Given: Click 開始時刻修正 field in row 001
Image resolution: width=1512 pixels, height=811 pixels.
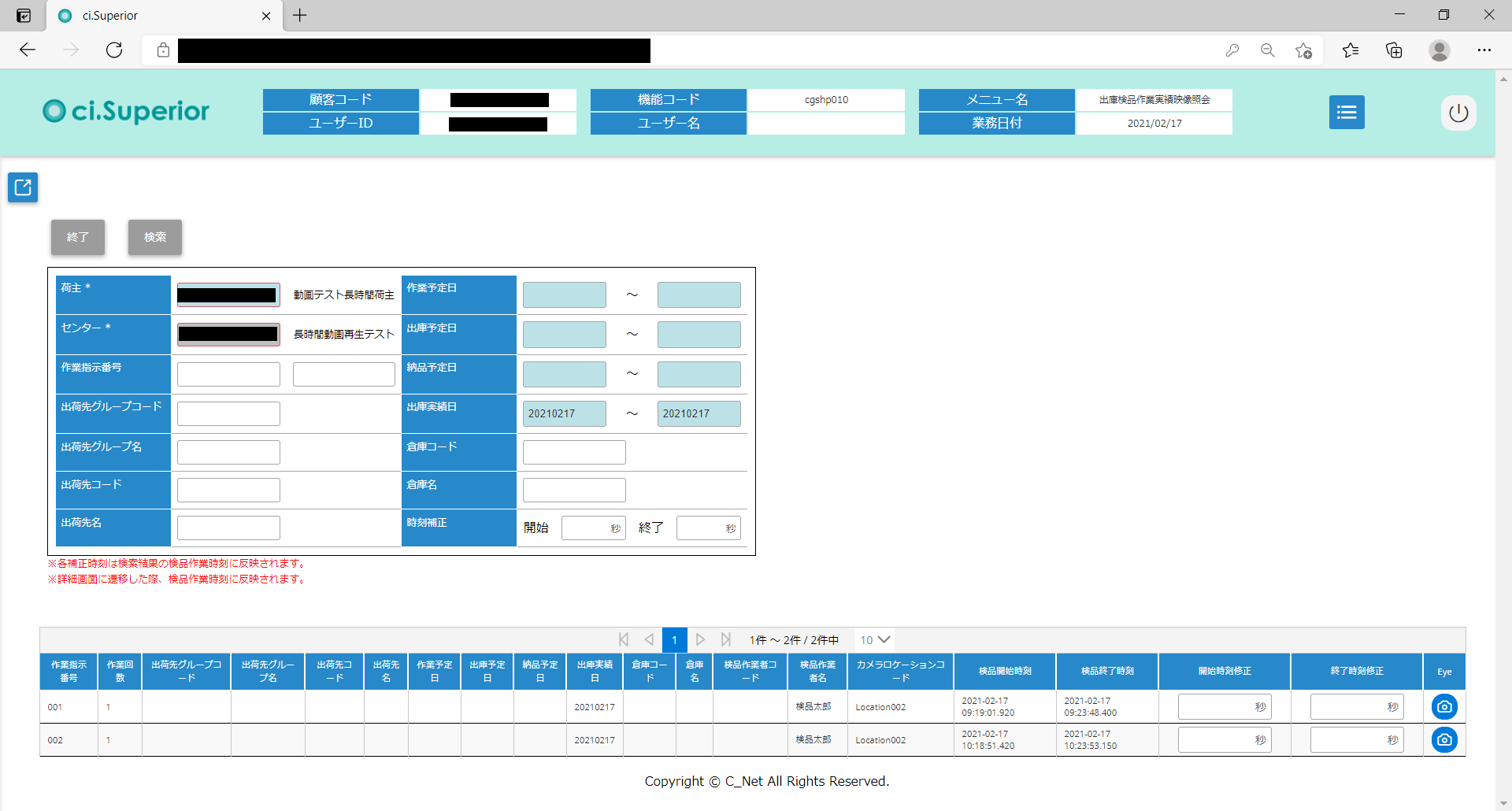Looking at the screenshot, I should 1225,707.
